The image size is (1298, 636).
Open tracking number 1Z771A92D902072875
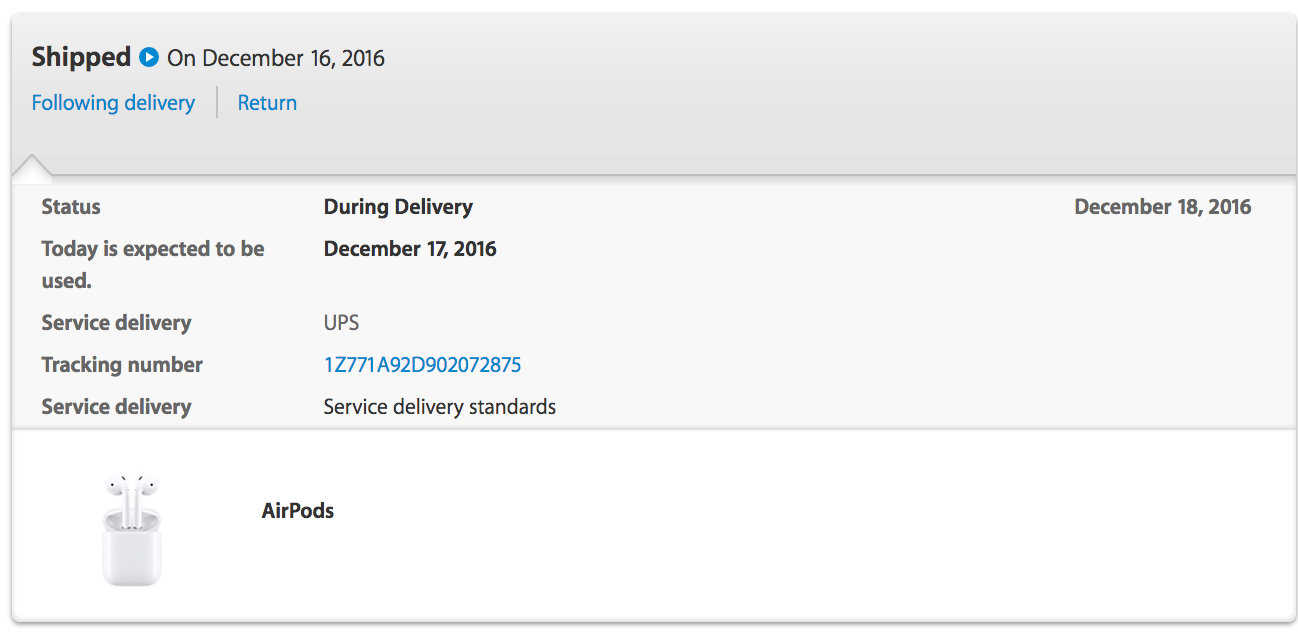pos(422,365)
